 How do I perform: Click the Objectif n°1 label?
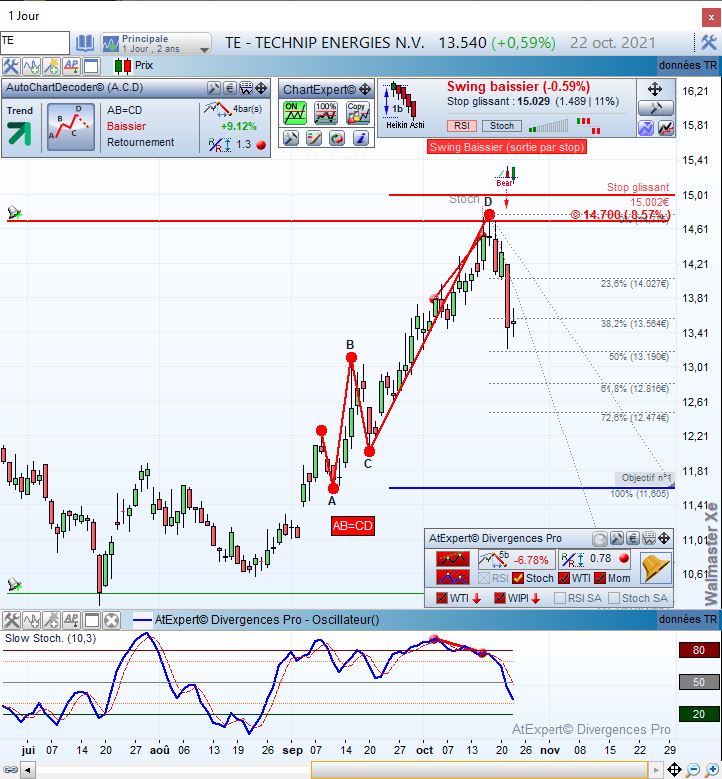644,477
